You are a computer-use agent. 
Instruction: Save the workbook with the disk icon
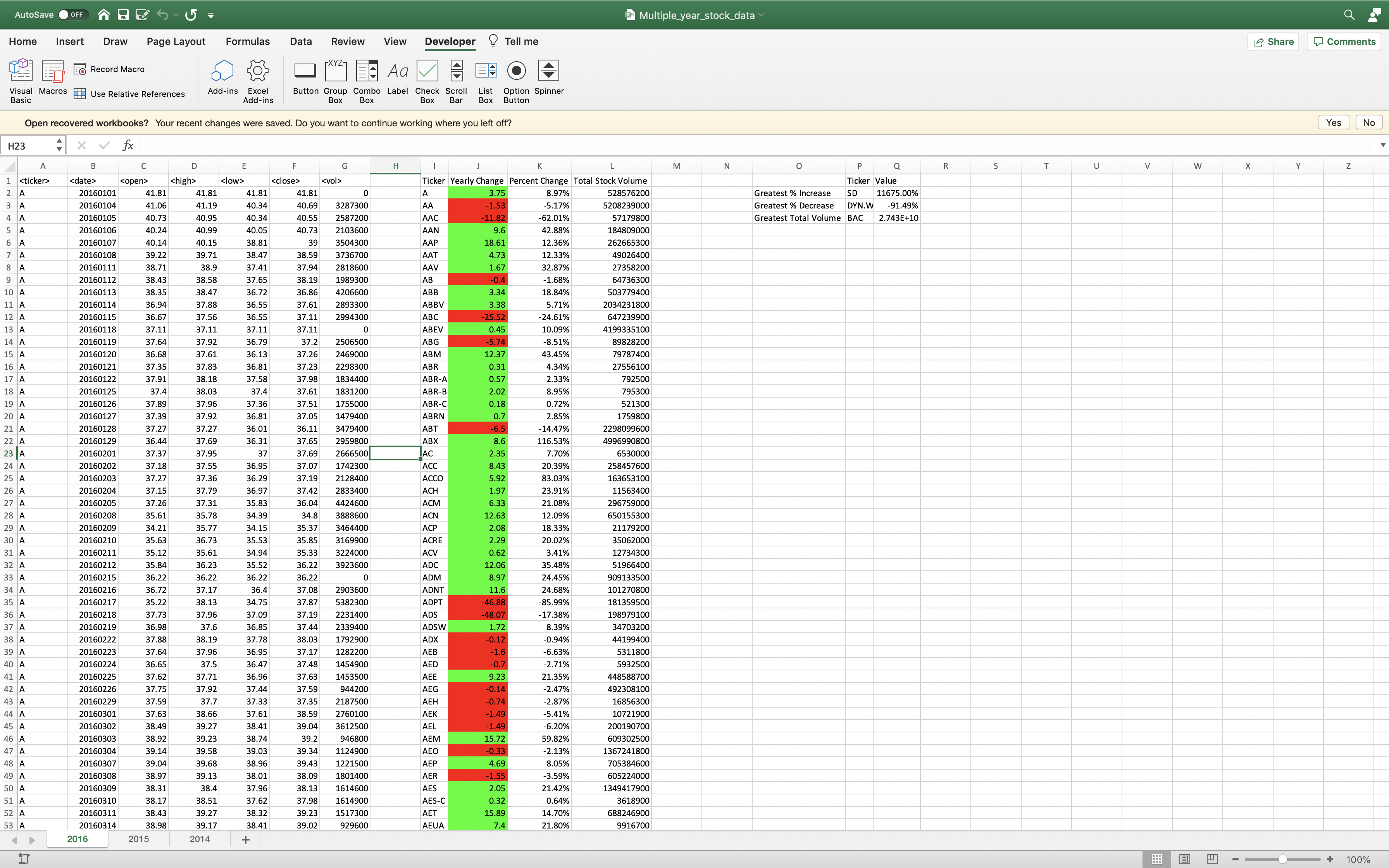point(123,15)
